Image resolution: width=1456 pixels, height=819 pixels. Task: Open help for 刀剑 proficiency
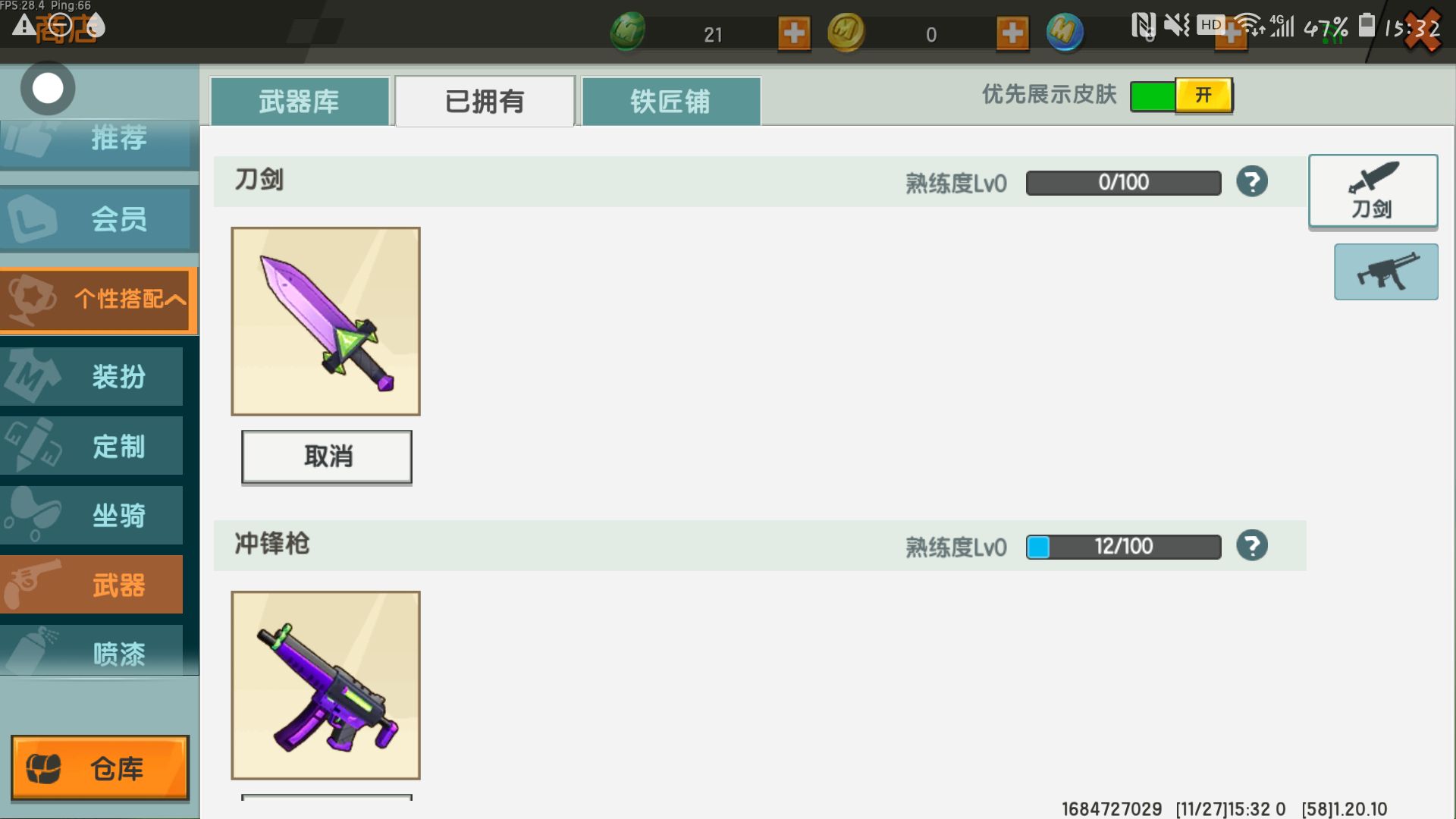click(1252, 182)
